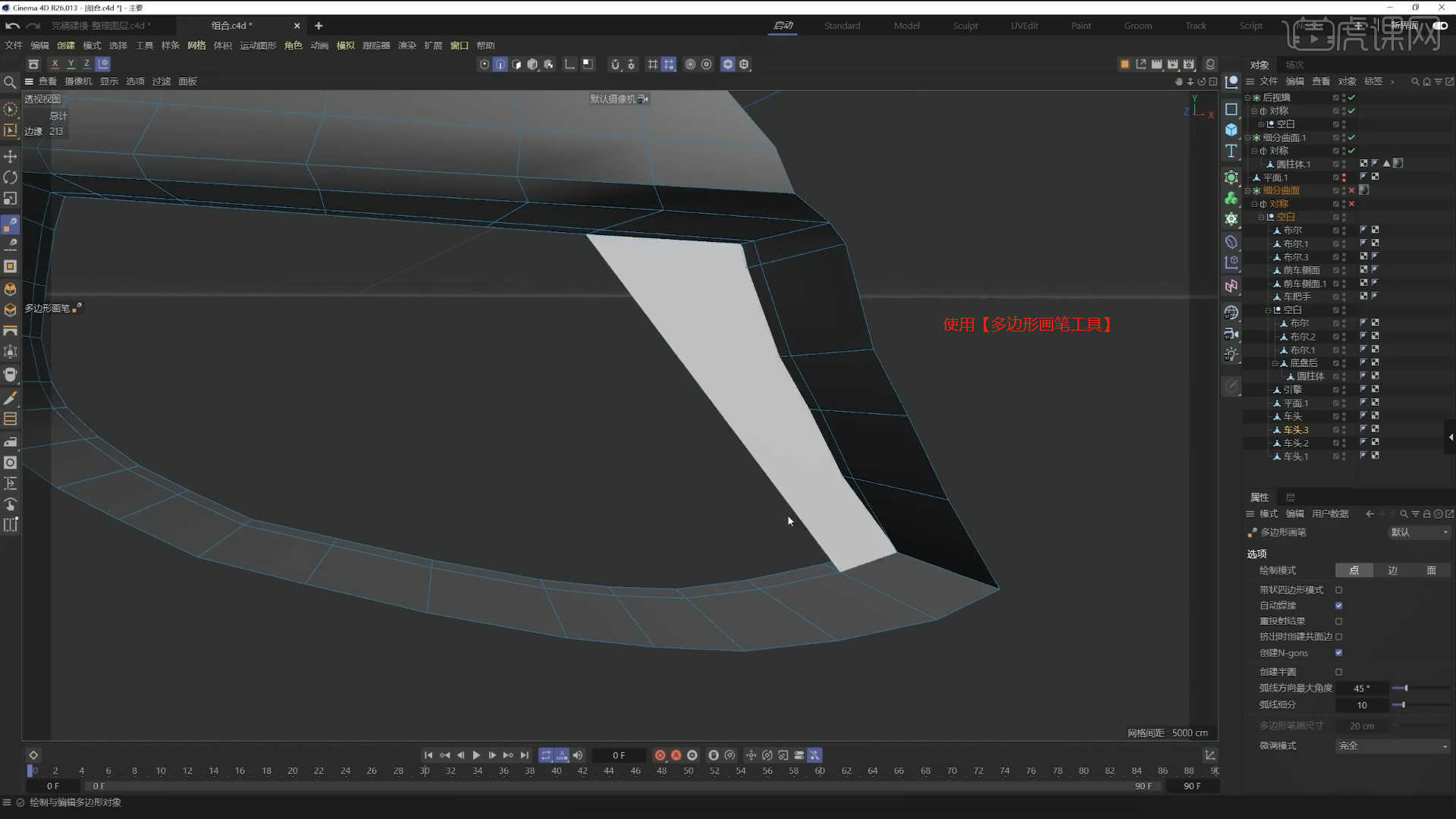The image size is (1456, 819).
Task: Click the record keyframe button
Action: pos(660,755)
